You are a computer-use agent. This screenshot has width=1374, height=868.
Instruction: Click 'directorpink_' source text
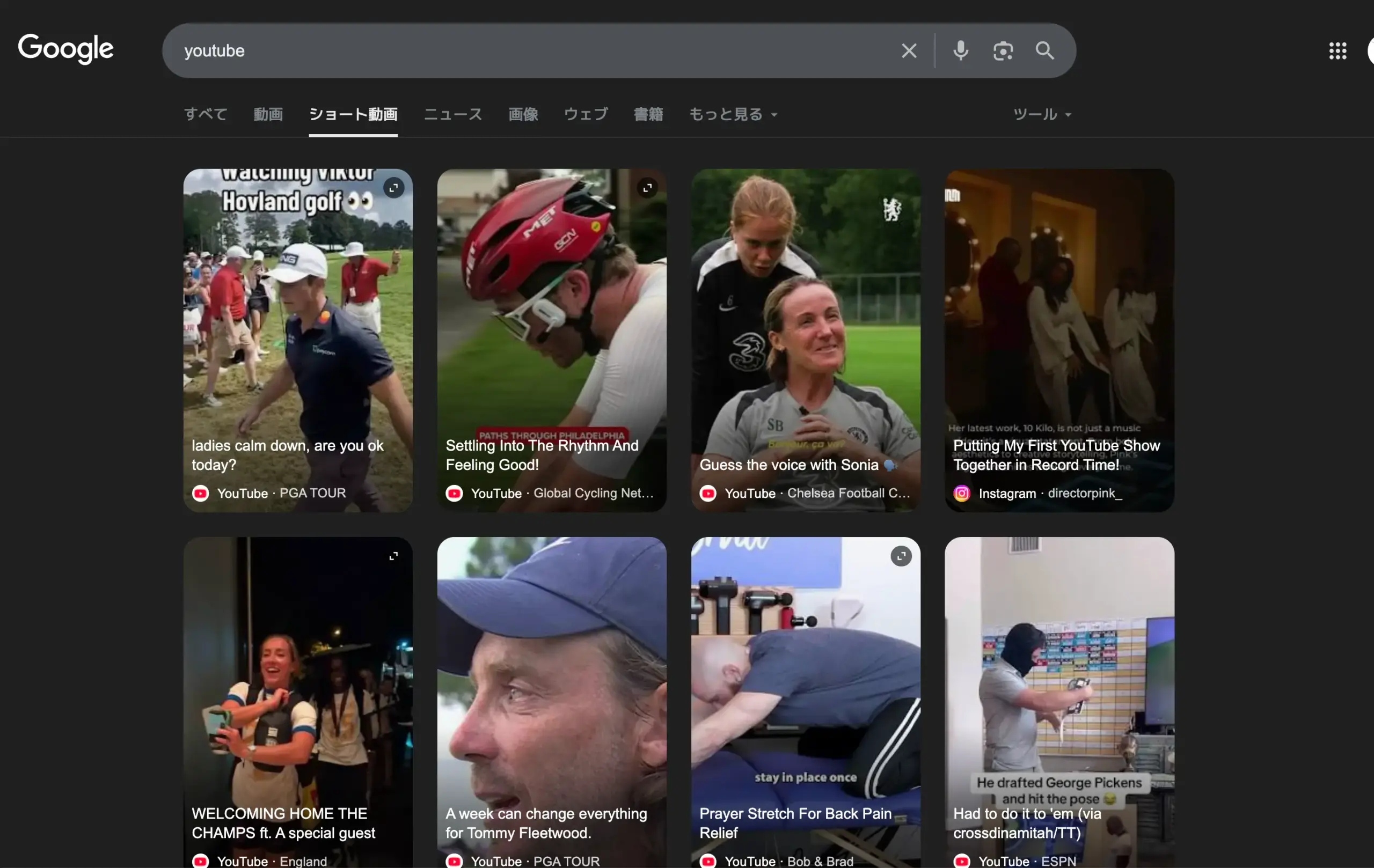tap(1085, 494)
